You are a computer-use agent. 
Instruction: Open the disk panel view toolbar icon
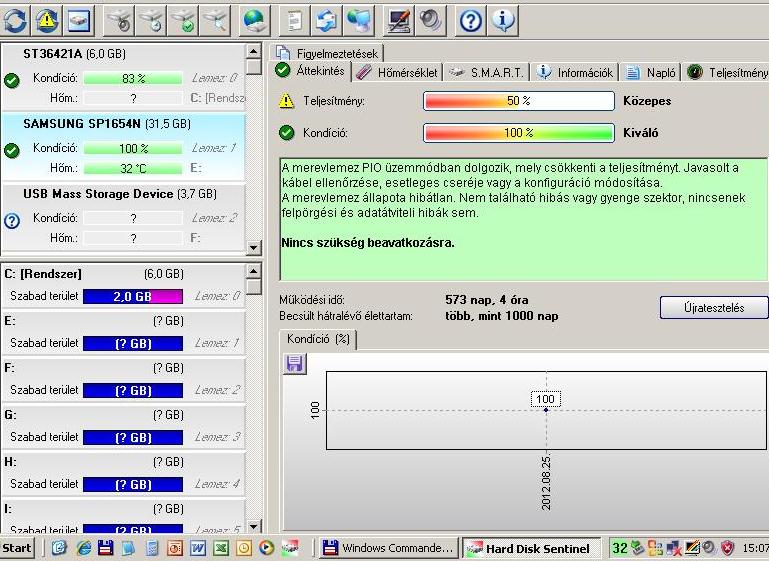[78, 20]
